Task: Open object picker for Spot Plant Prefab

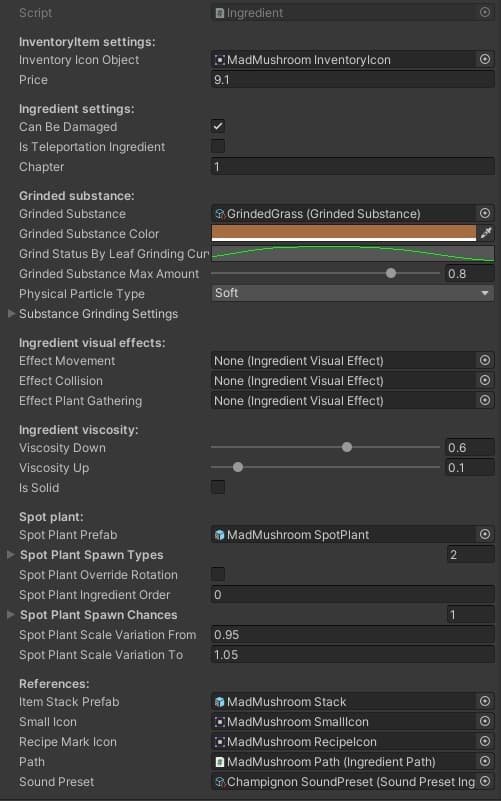Action: click(485, 534)
